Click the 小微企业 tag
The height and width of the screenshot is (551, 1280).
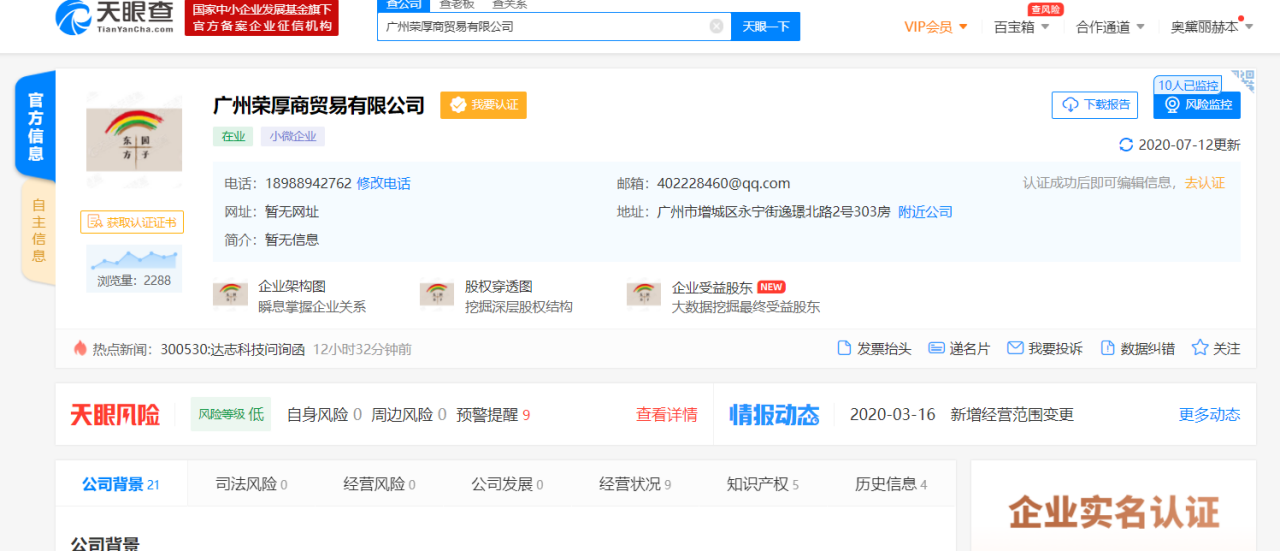tap(293, 136)
